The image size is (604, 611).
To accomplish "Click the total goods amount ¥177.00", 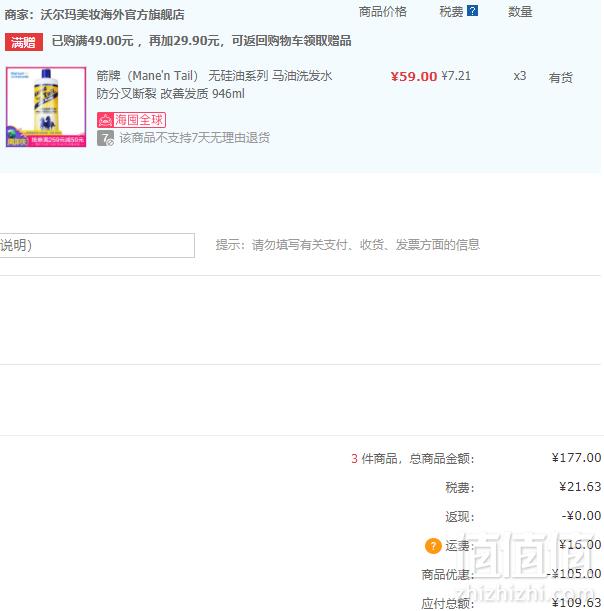I will tap(576, 457).
